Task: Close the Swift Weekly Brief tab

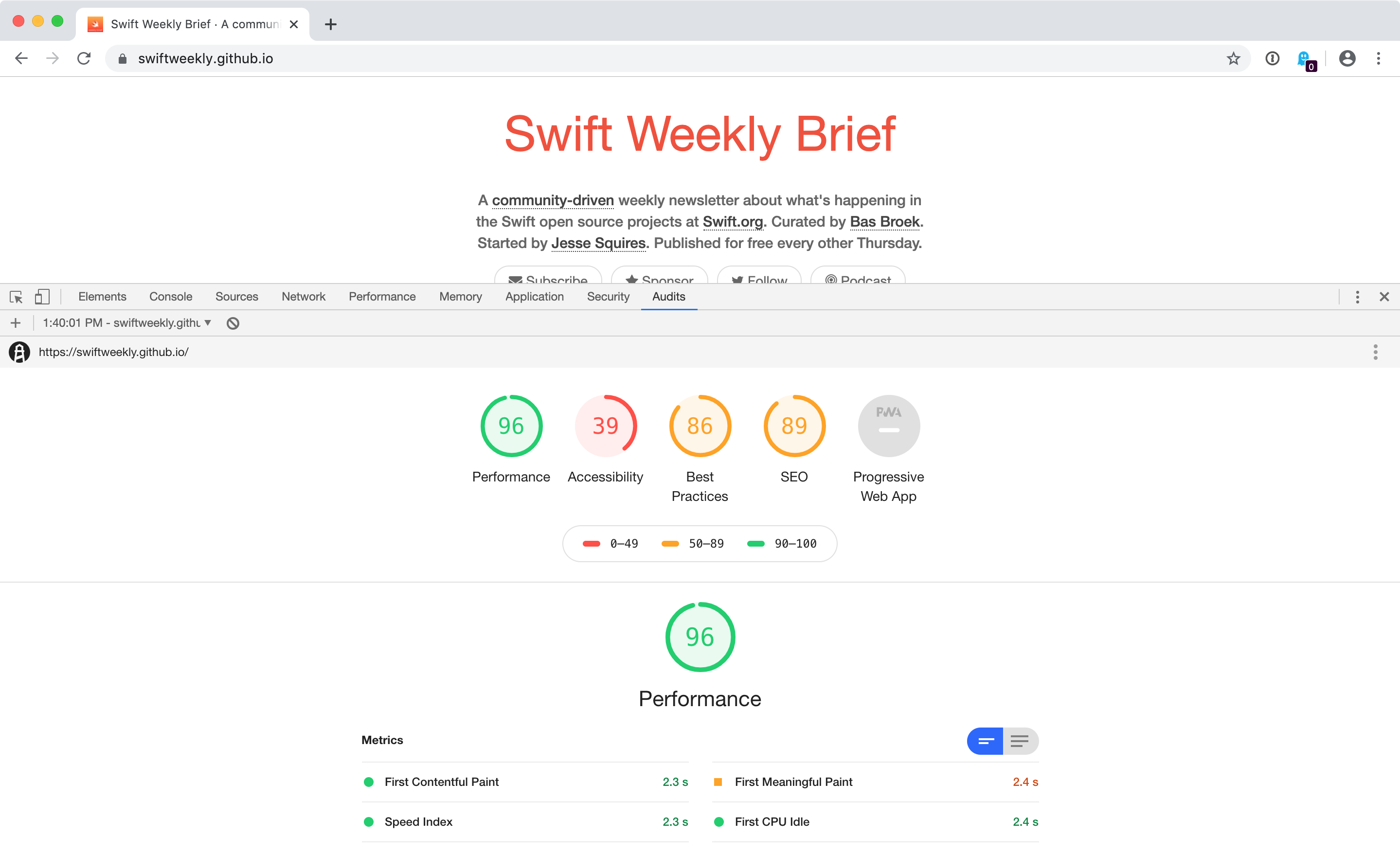Action: (294, 24)
